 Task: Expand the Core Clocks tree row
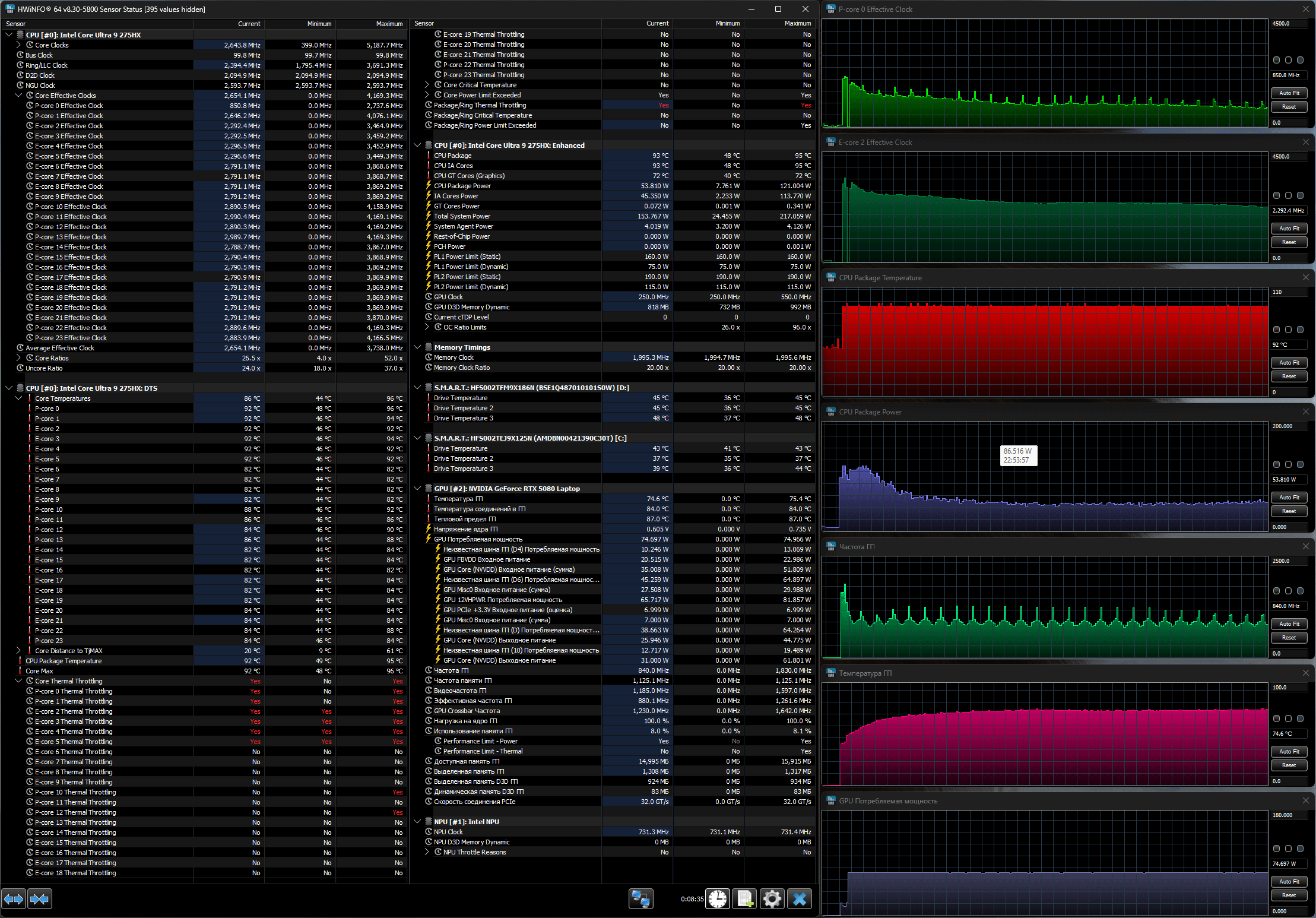pos(18,45)
